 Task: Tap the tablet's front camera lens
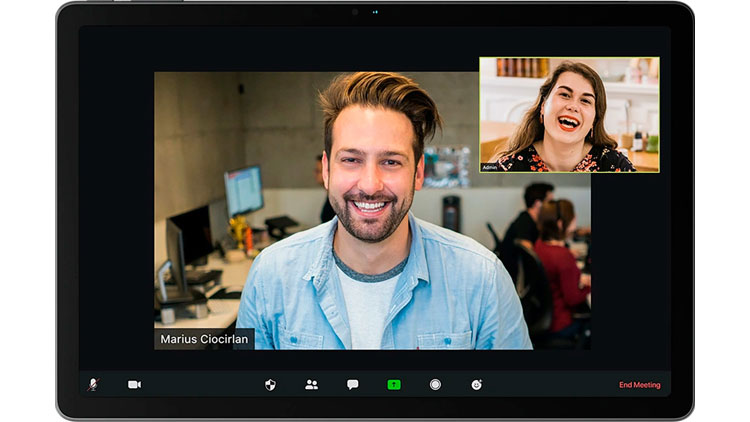pos(354,13)
